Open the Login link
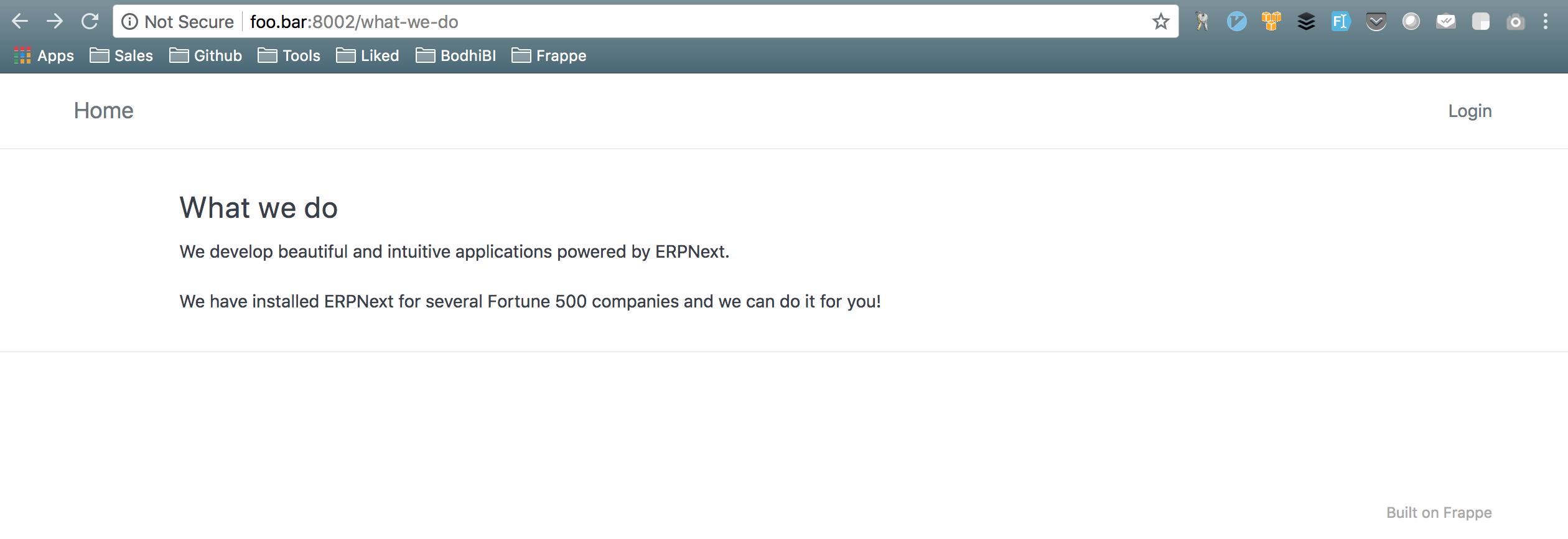Viewport: 1568px width, 539px height. click(1470, 111)
